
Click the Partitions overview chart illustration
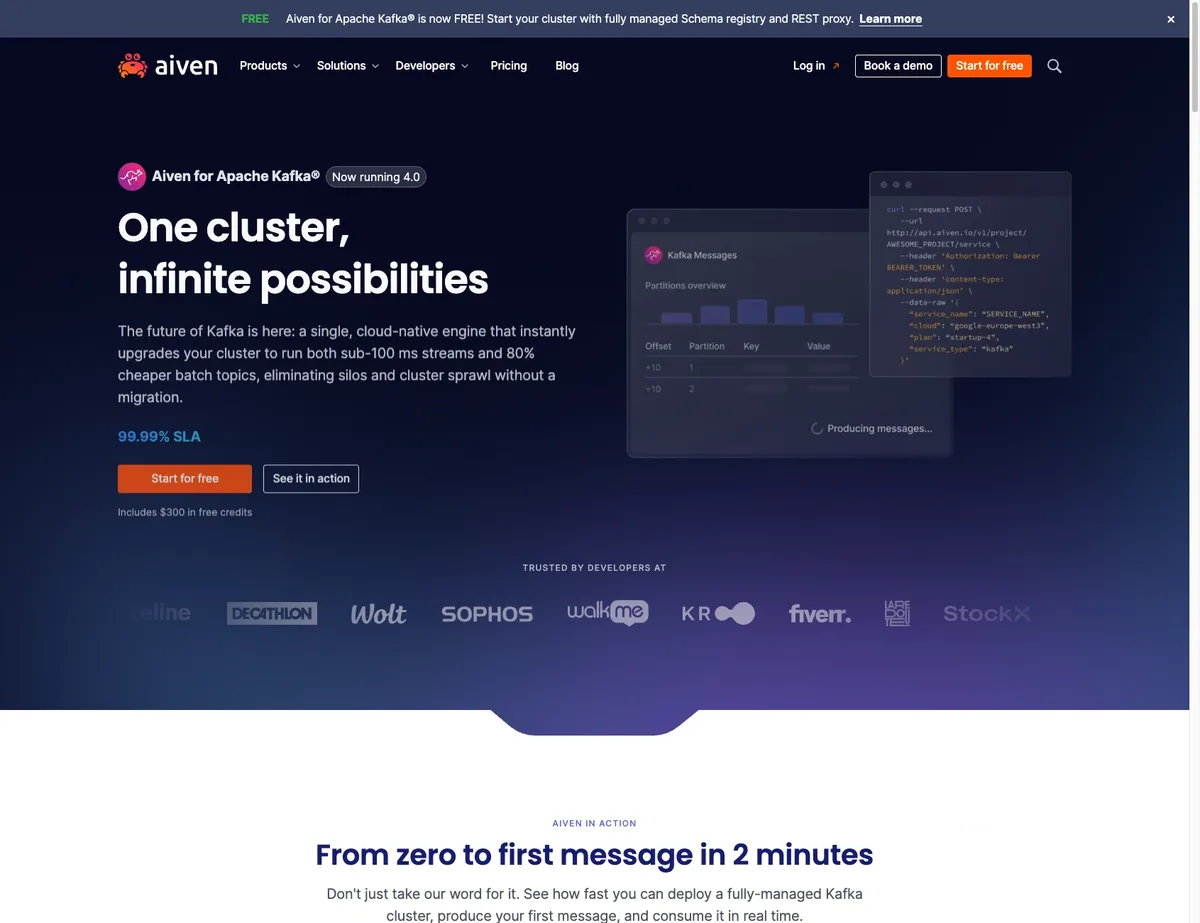coord(752,311)
